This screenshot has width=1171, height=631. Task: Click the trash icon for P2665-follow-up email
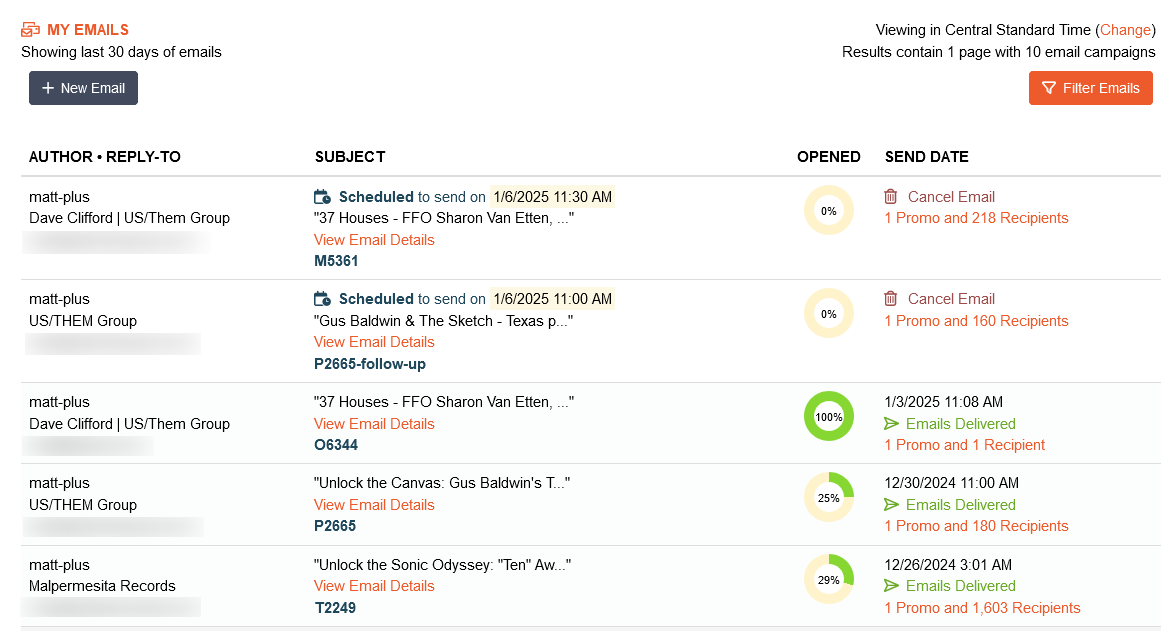point(891,299)
